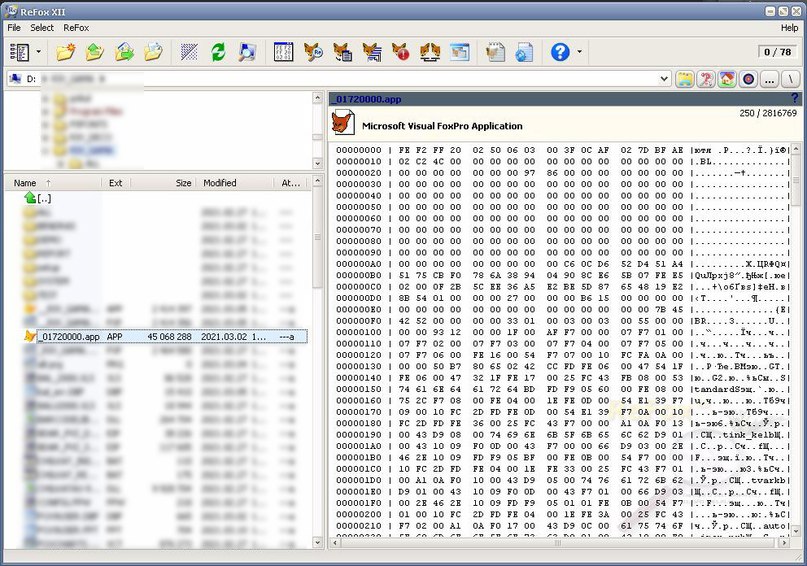Click the fox with magnifier analyze icon

[313, 52]
